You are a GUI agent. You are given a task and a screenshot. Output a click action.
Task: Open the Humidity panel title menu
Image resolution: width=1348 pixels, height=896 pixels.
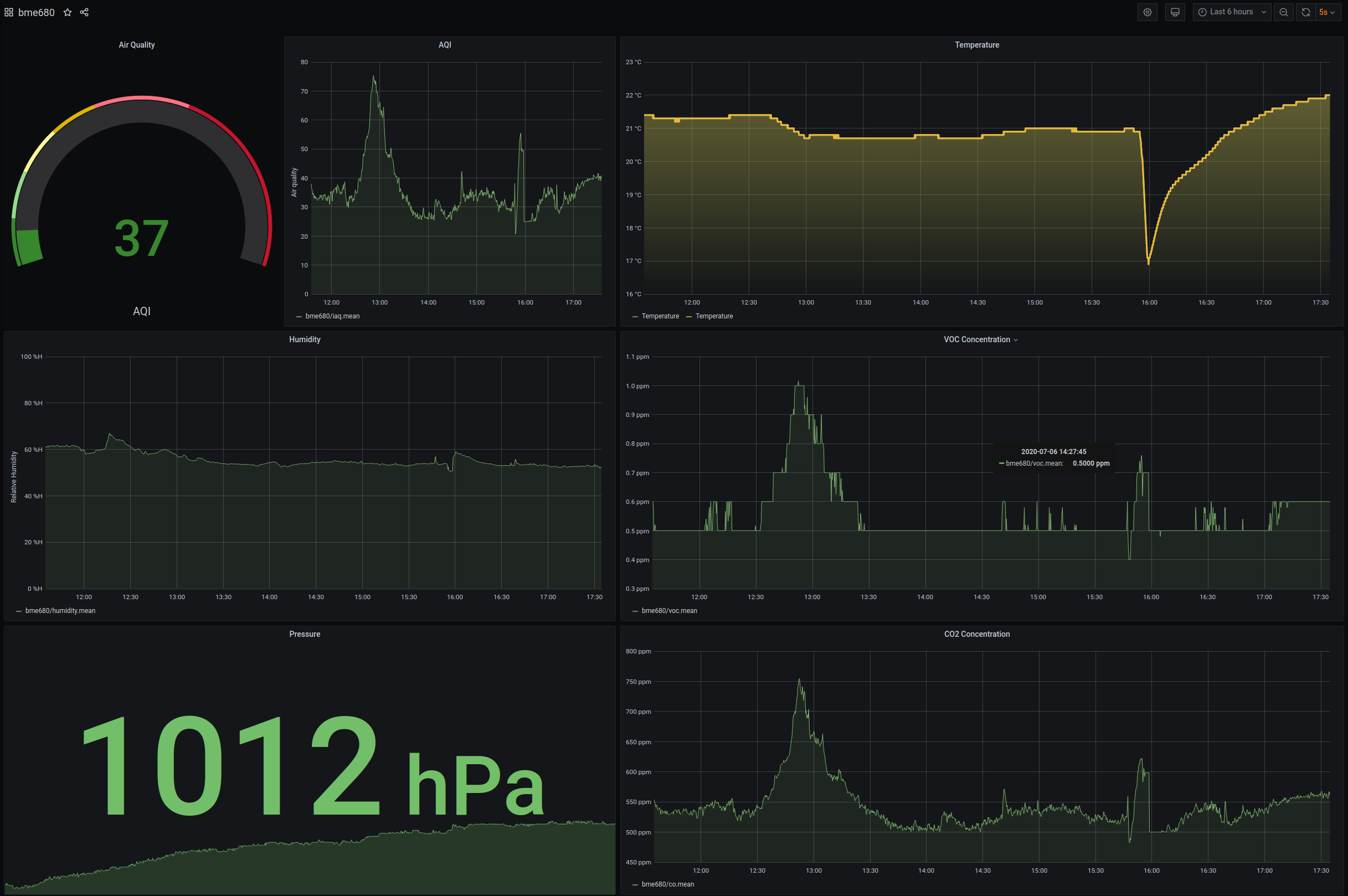[305, 339]
